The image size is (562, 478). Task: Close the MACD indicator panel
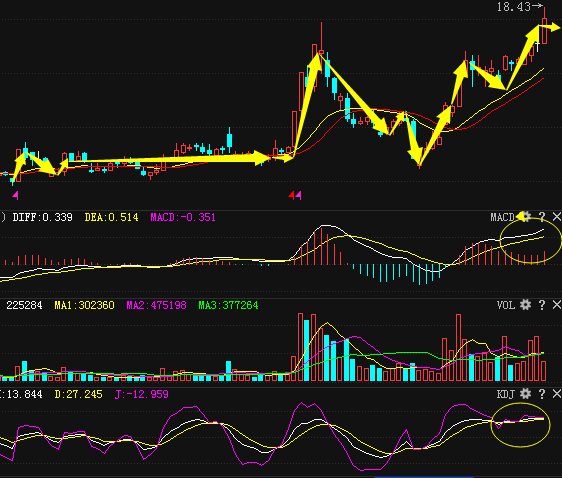point(557,216)
